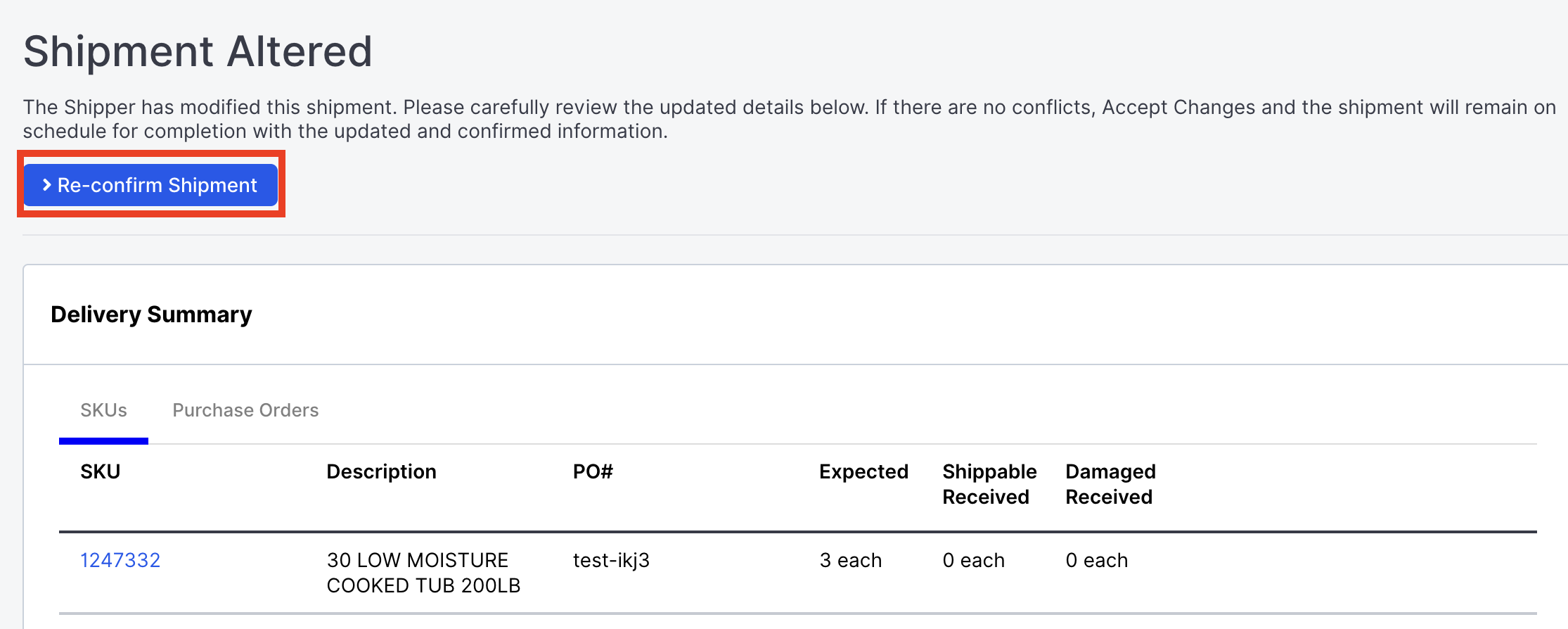Click the Shippable Received value 0 each

point(974,560)
